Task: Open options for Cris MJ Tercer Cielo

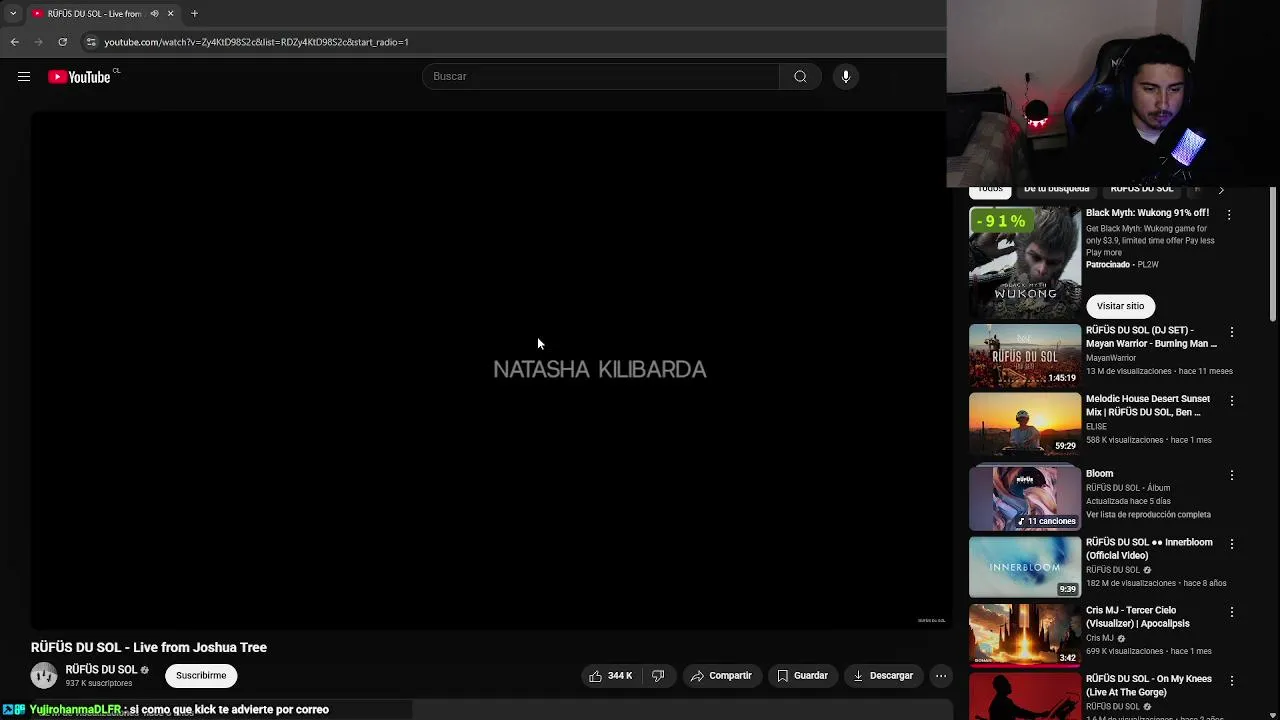Action: pos(1232,612)
